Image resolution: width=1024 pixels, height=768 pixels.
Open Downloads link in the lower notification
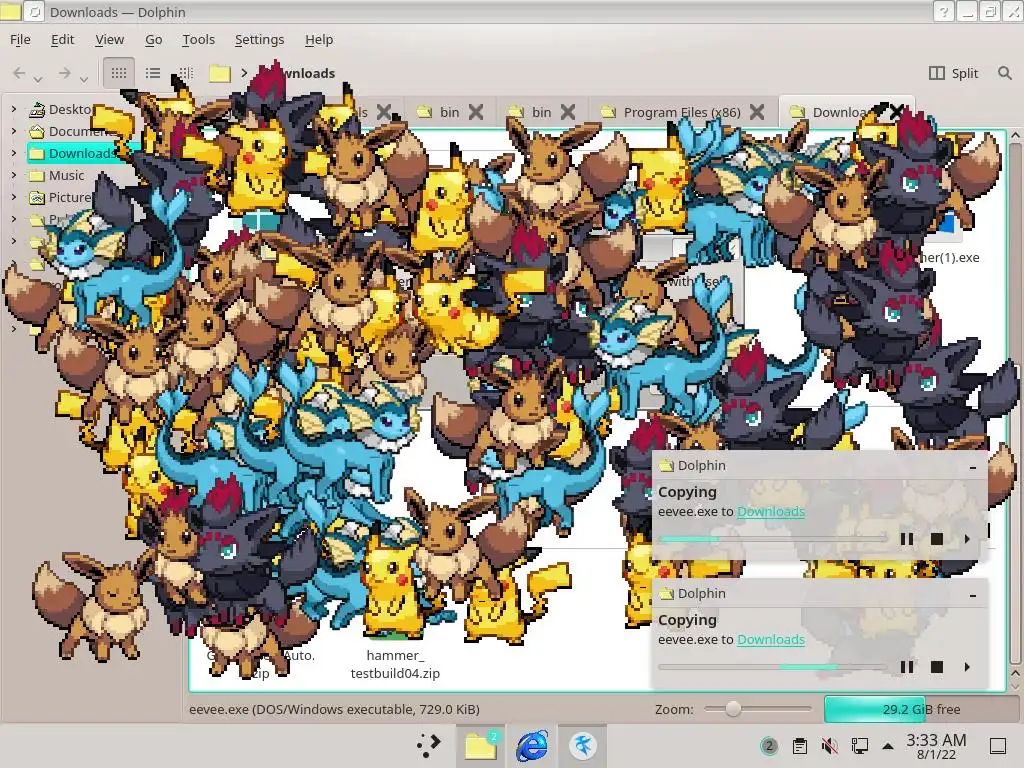[771, 639]
